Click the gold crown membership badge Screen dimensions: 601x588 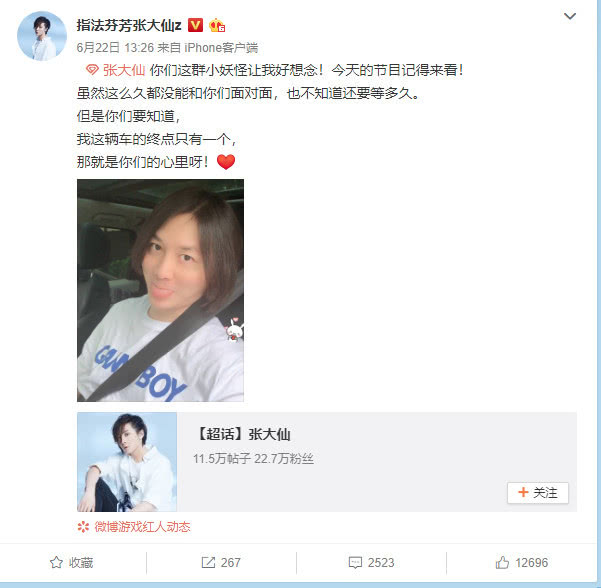click(217, 25)
